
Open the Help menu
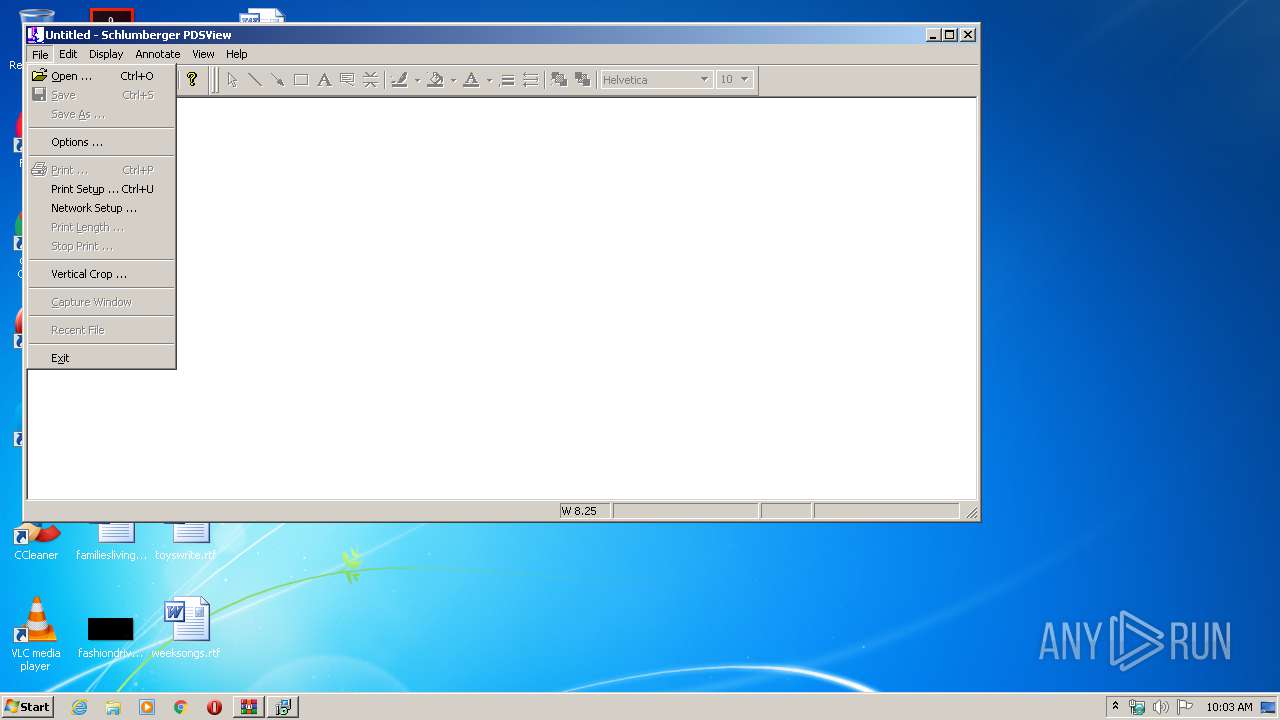click(236, 54)
